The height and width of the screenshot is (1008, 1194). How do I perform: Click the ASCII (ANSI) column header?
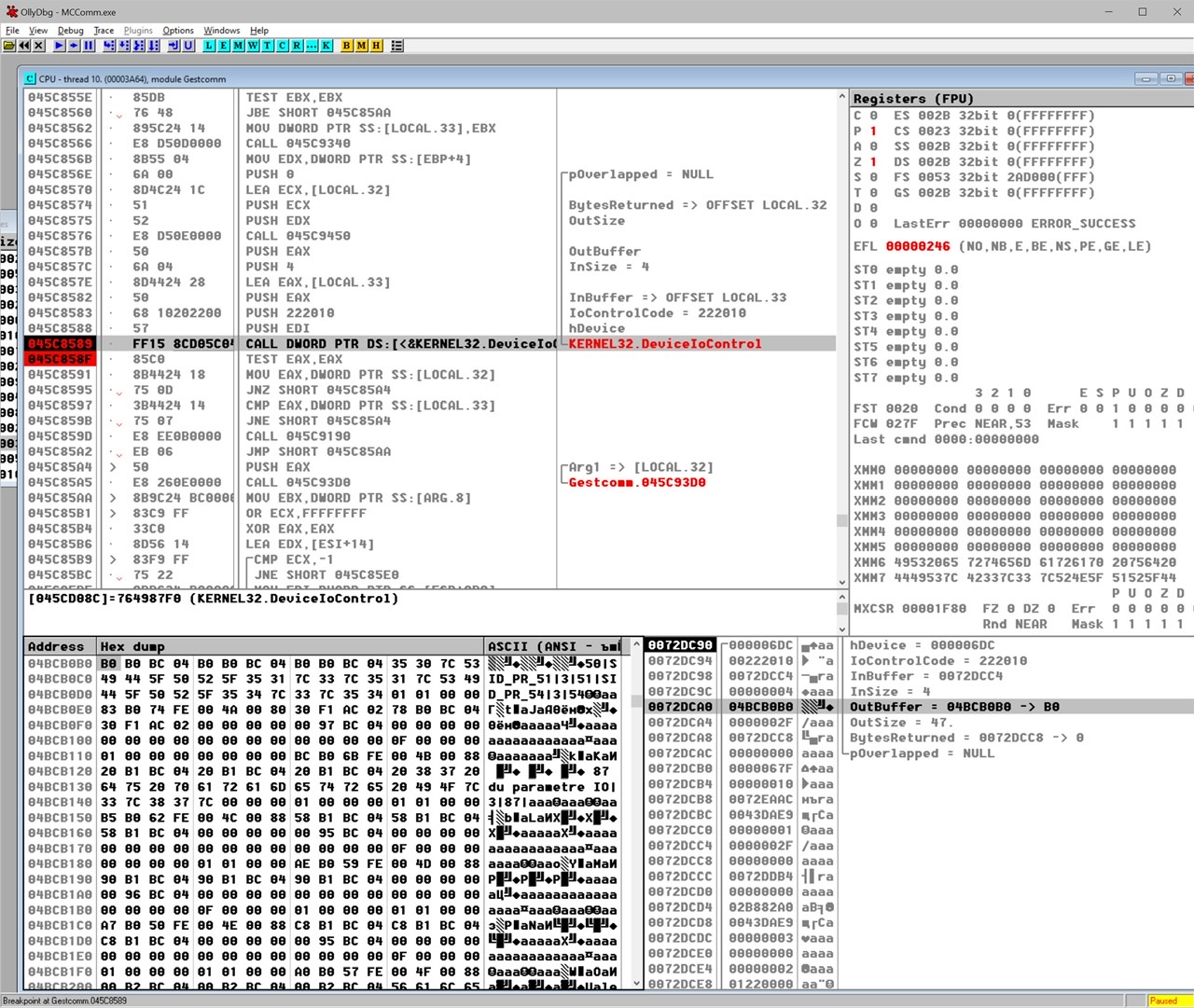554,646
